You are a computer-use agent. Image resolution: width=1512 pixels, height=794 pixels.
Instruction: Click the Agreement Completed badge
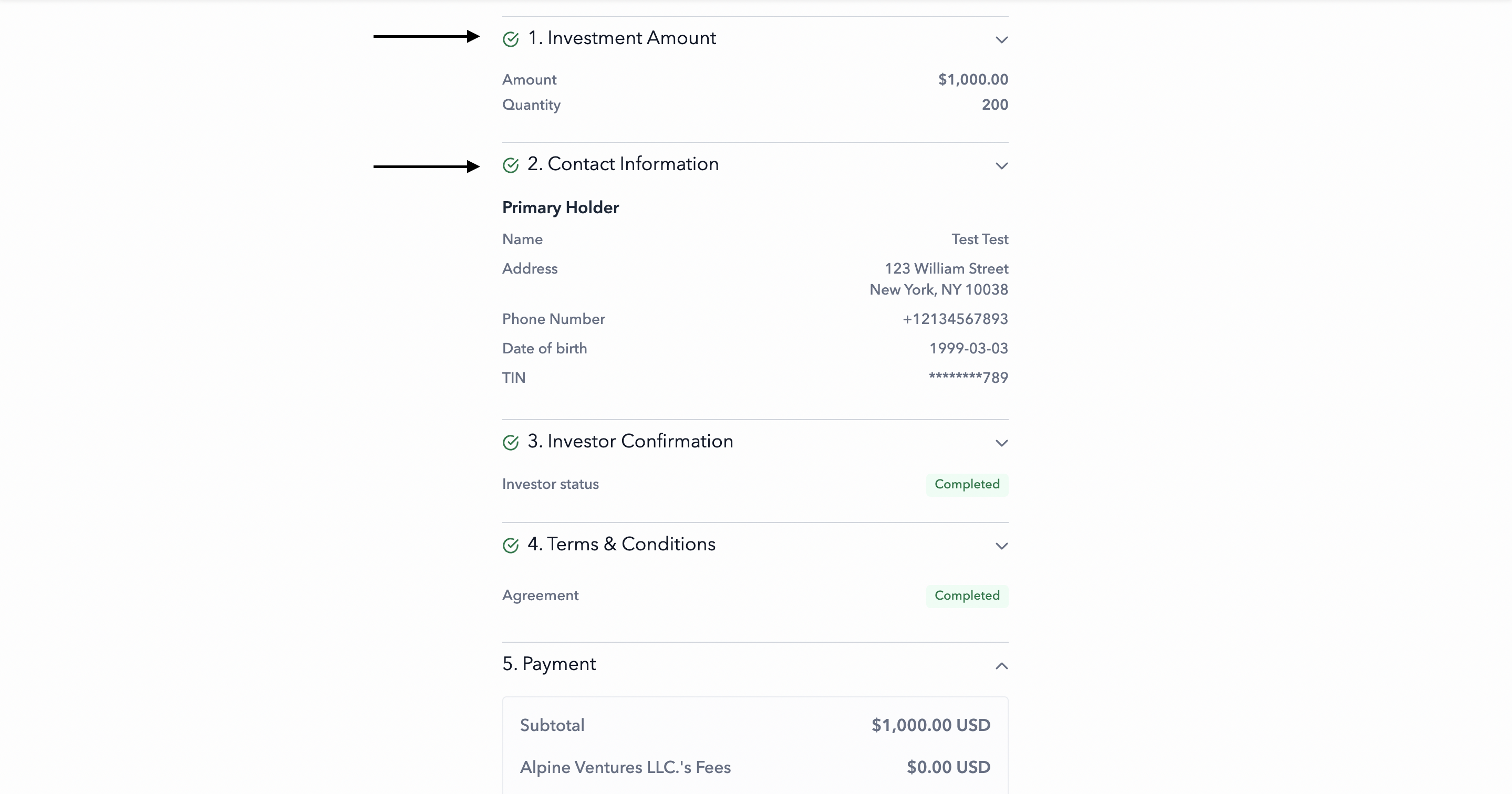(967, 595)
